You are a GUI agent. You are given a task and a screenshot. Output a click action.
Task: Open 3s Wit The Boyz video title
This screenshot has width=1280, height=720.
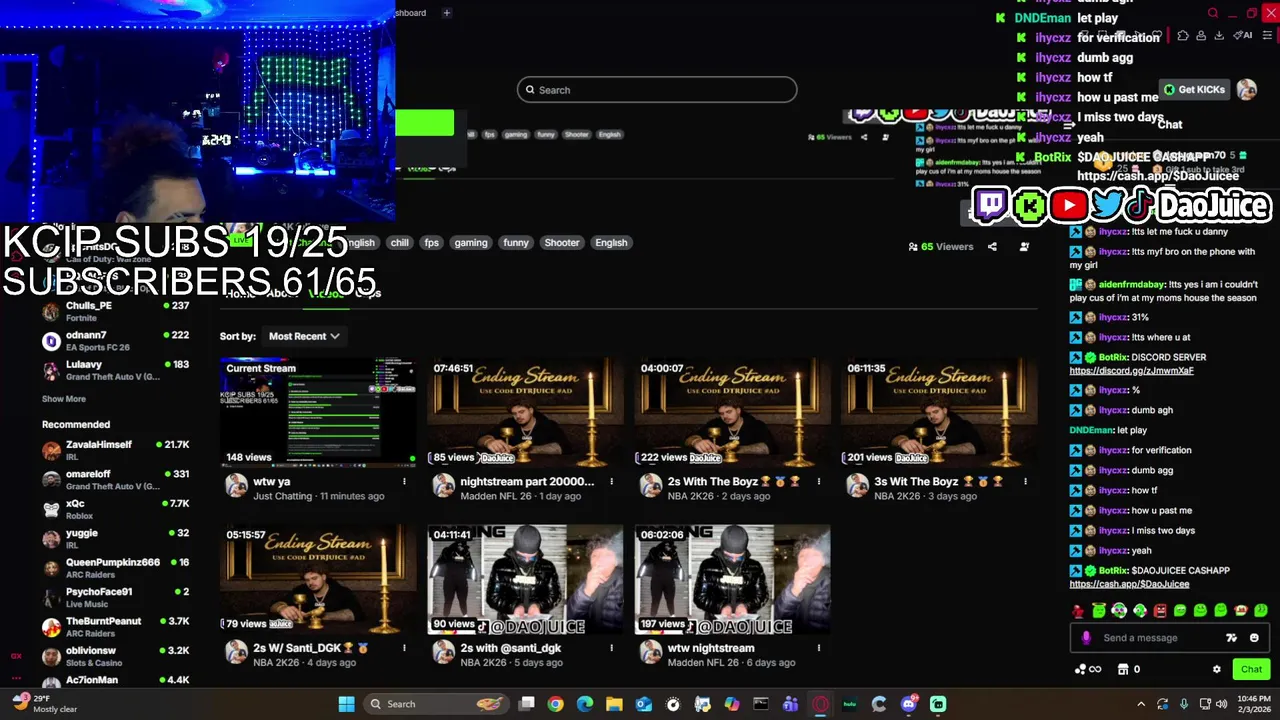pos(939,482)
